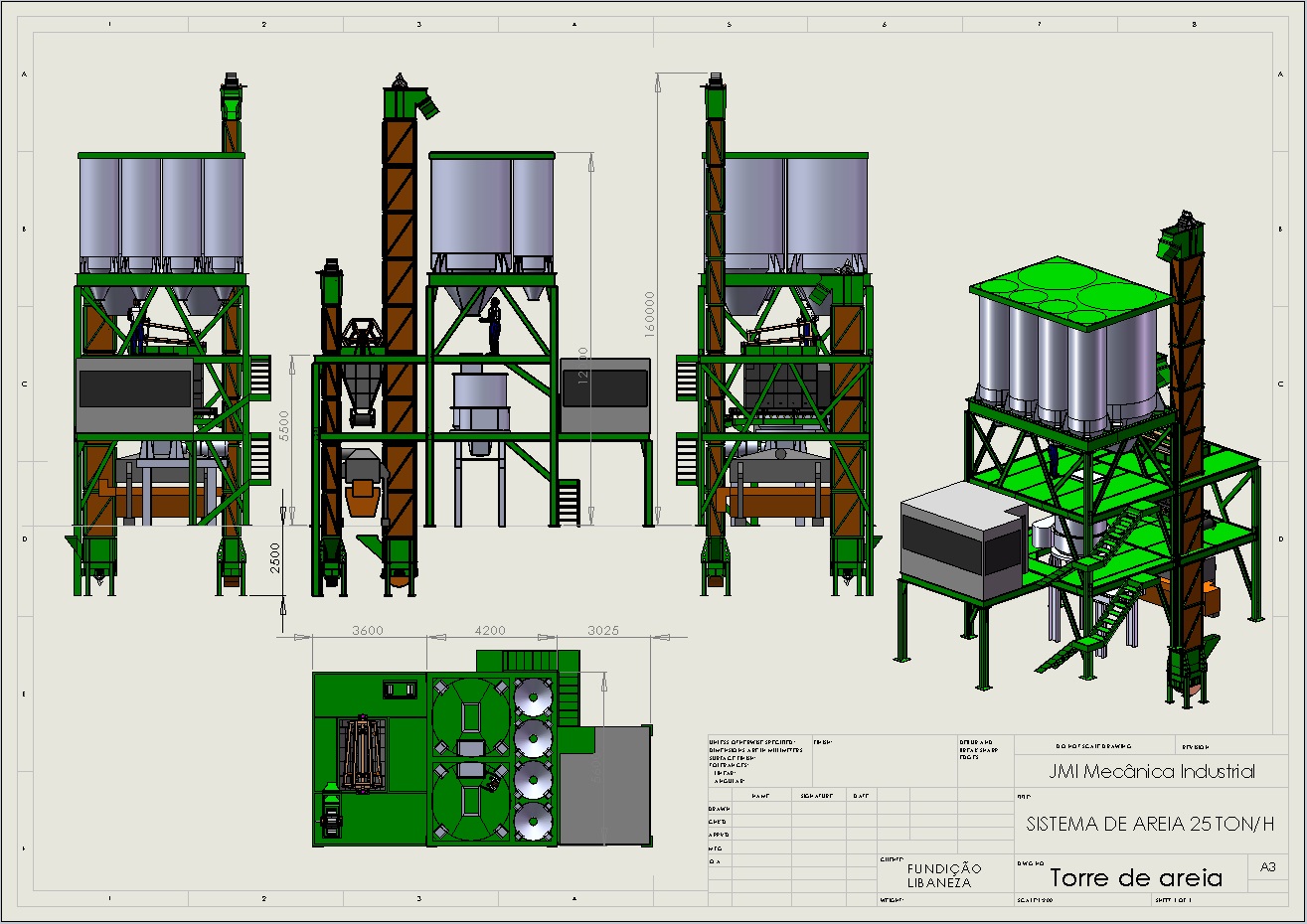This screenshot has width=1307, height=924.
Task: Select the gray cabin area in plan view
Action: click(x=604, y=785)
